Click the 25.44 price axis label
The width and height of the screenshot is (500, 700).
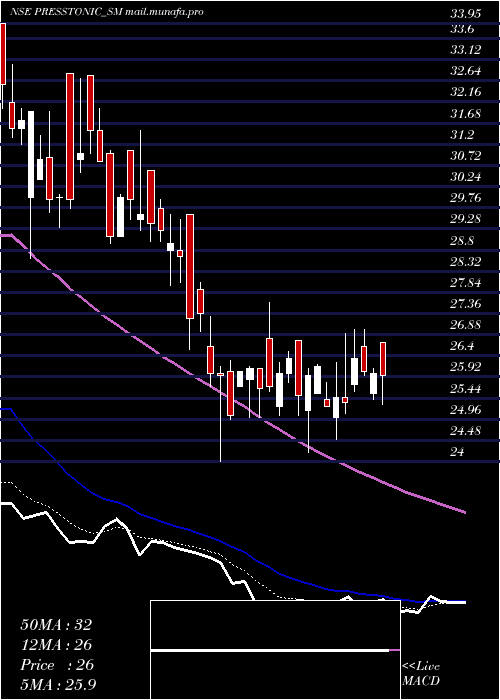(466, 388)
